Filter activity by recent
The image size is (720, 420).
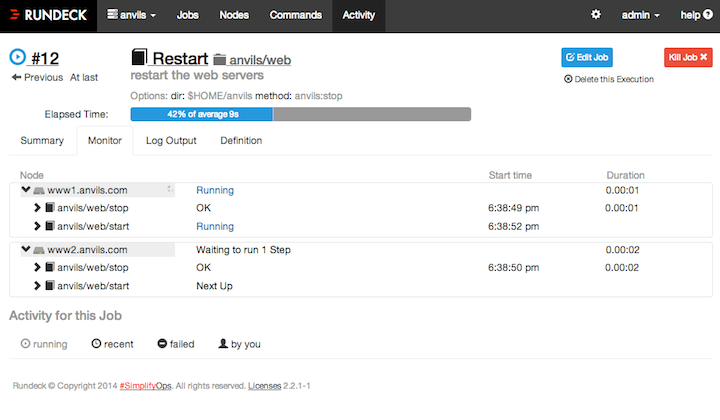point(112,344)
